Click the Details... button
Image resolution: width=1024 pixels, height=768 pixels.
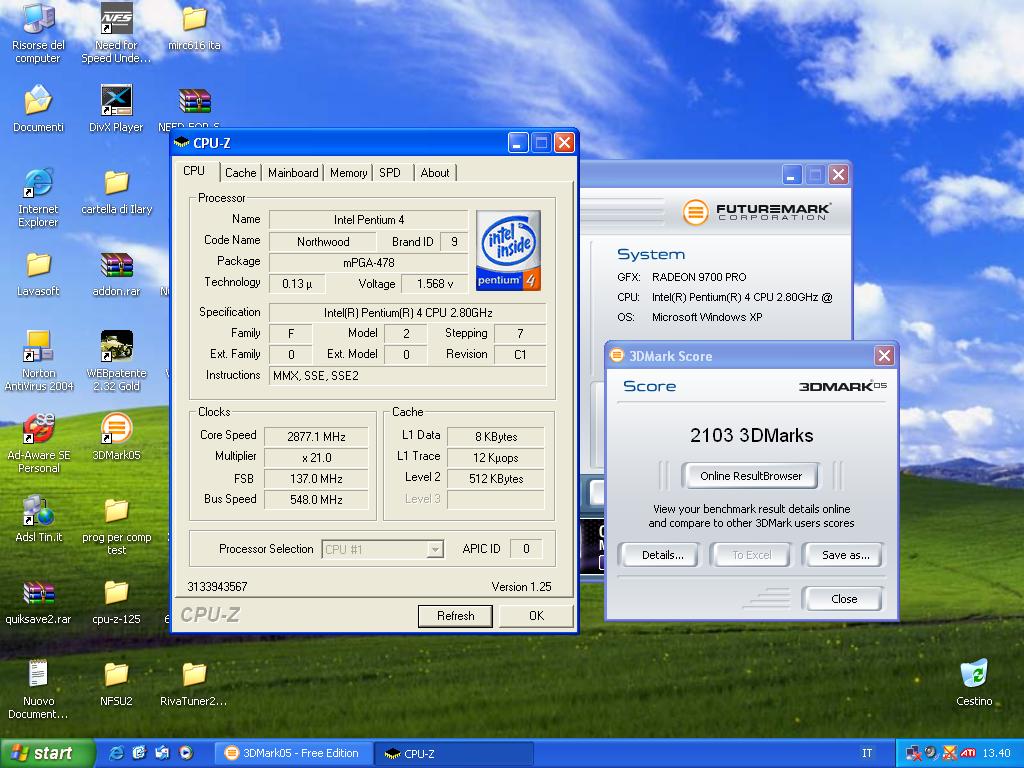[662, 555]
